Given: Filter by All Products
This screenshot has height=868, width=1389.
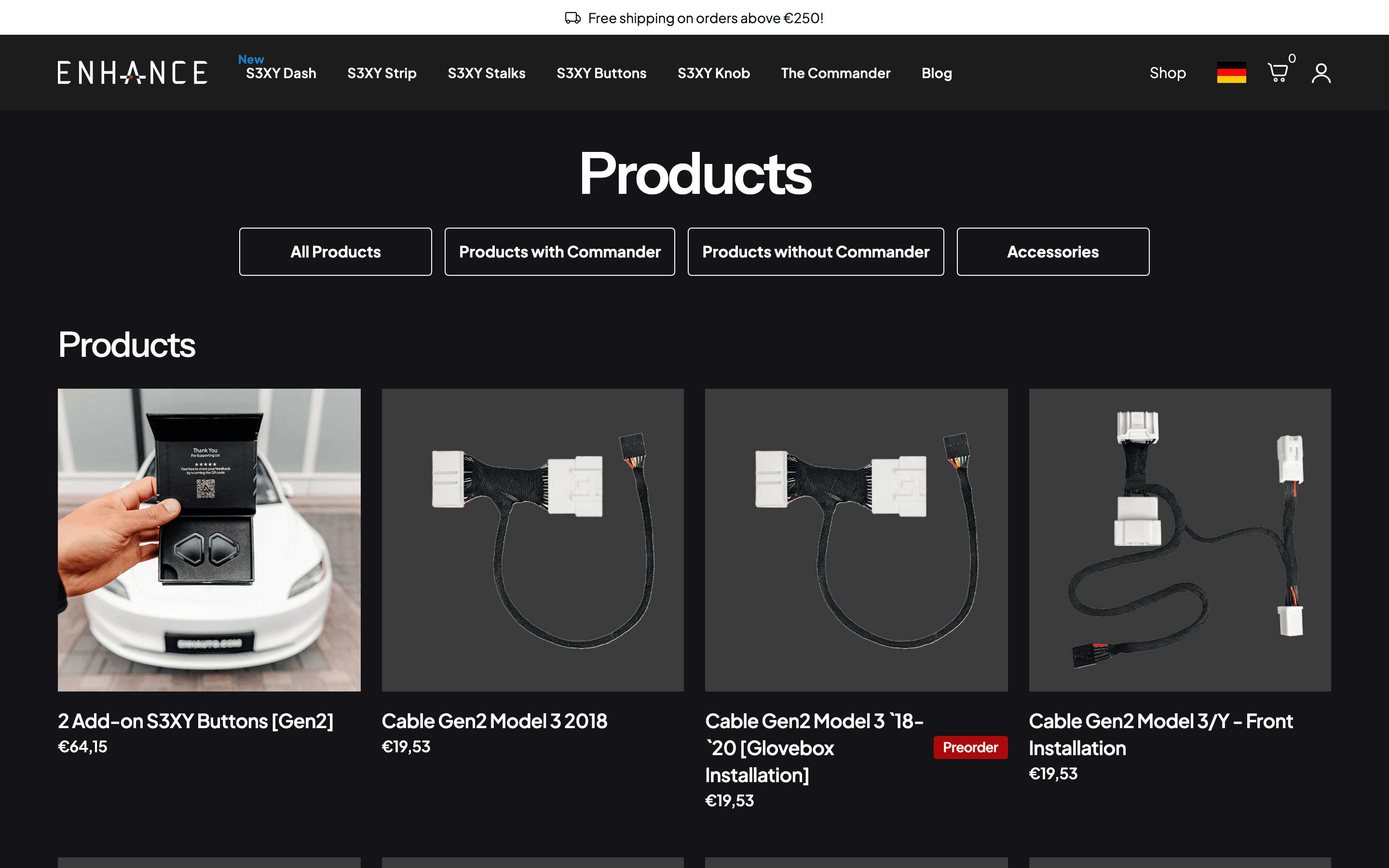Looking at the screenshot, I should 335,251.
